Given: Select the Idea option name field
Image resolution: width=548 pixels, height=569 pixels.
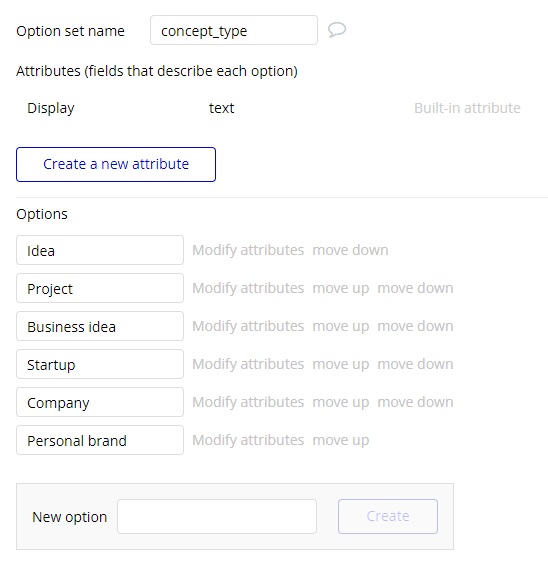Looking at the screenshot, I should click(100, 250).
